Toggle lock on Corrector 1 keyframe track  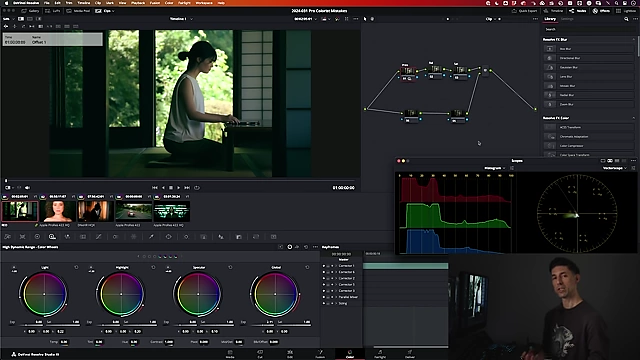click(328, 266)
